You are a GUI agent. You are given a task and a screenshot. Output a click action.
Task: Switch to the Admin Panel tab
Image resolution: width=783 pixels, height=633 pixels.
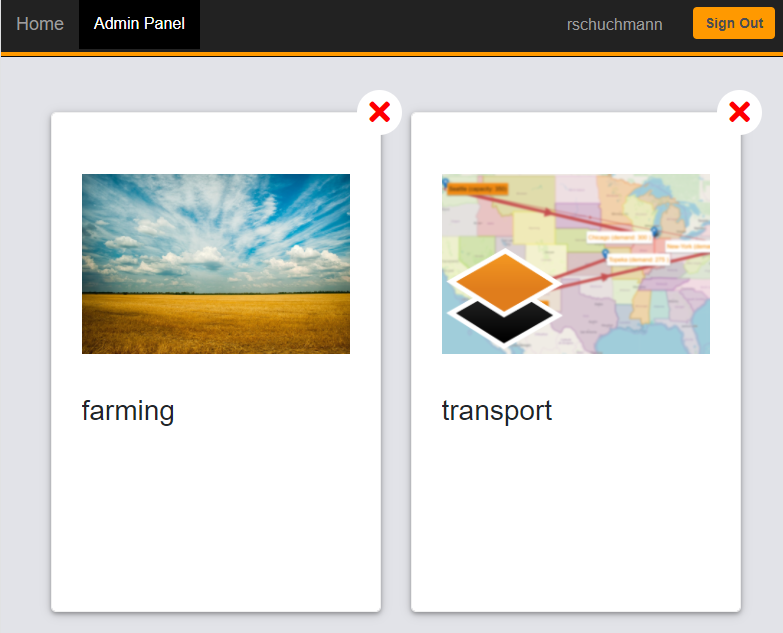tap(139, 24)
